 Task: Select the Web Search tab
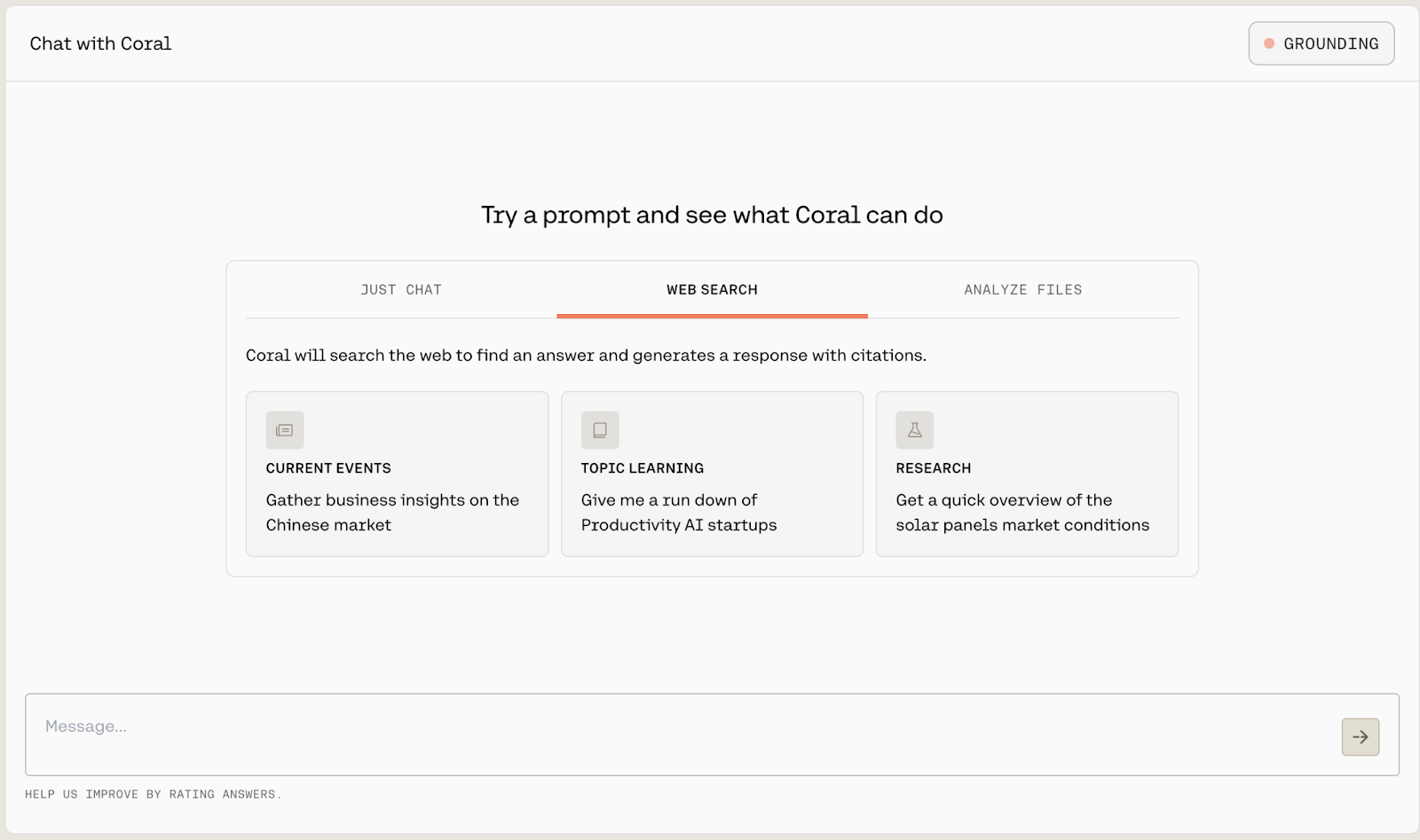[x=712, y=290]
